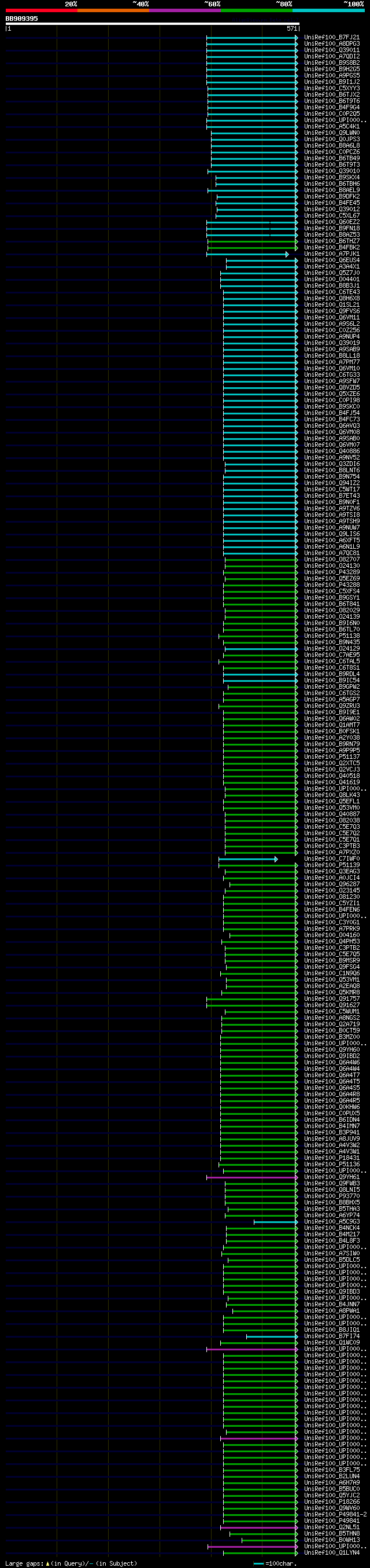Viewport: 370px width, 1568px height.
Task: Click the cyan alignment bar of UniRef100_B7FI74
Action: (x=272, y=1336)
